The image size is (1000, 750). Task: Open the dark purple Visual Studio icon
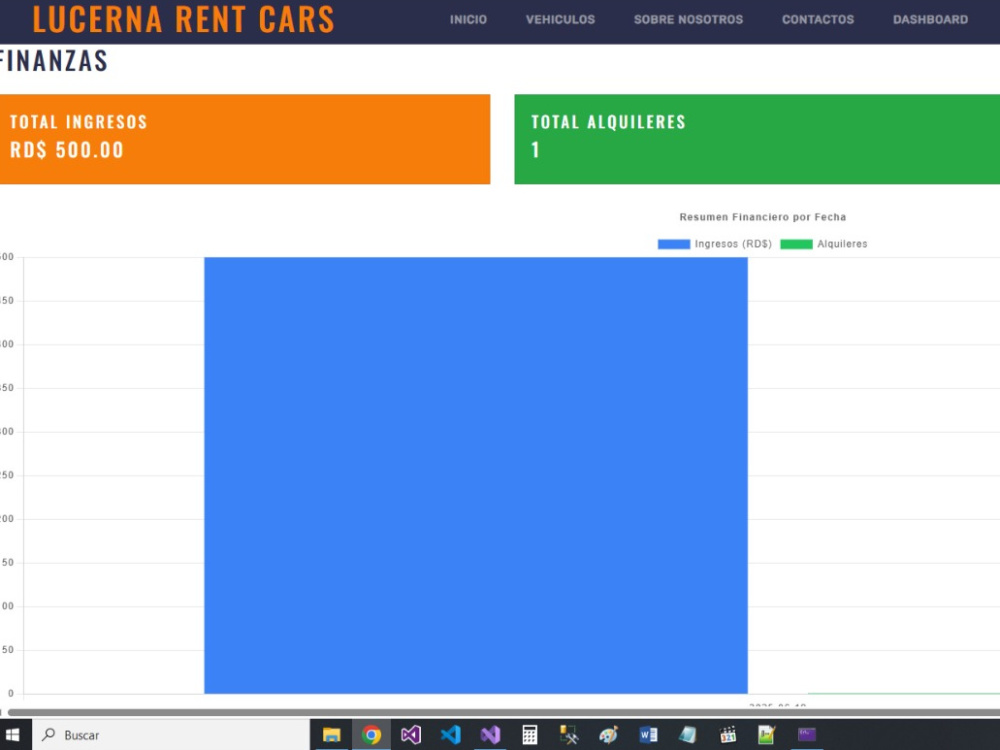click(411, 735)
